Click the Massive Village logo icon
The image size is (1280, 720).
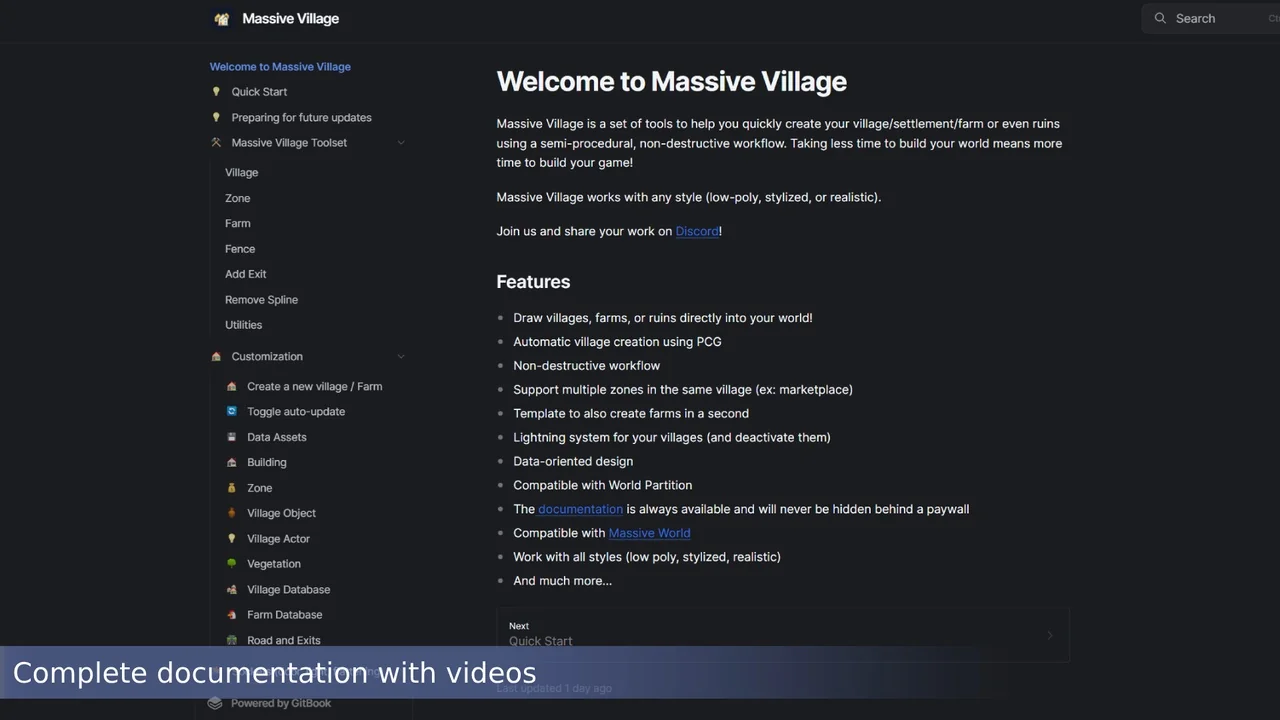tap(222, 19)
